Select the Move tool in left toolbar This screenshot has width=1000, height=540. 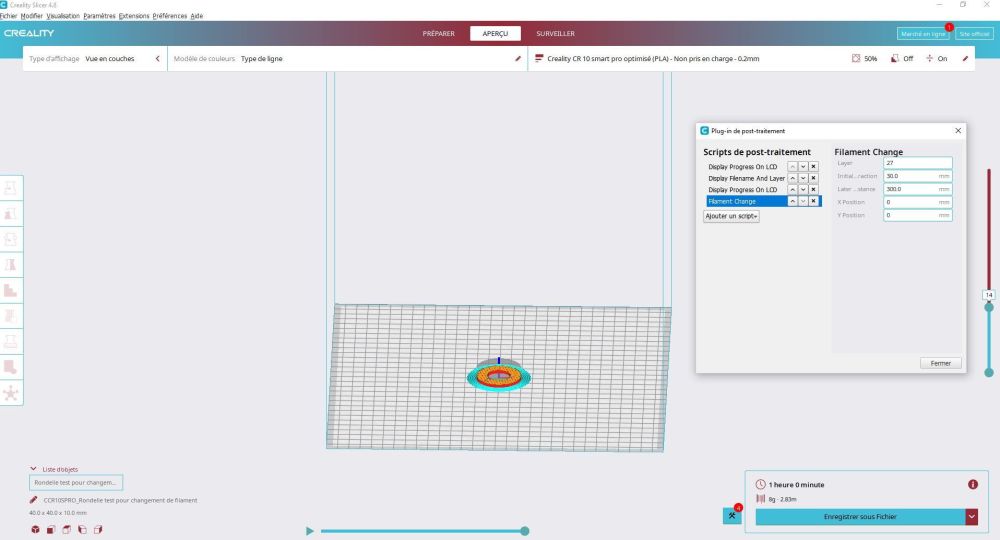pos(11,188)
